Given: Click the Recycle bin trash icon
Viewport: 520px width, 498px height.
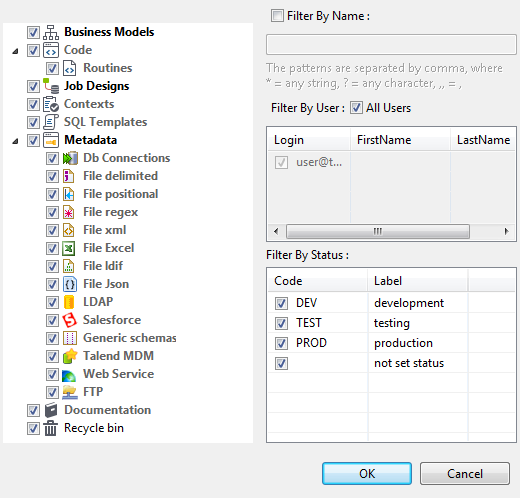Looking at the screenshot, I should pyautogui.click(x=51, y=428).
